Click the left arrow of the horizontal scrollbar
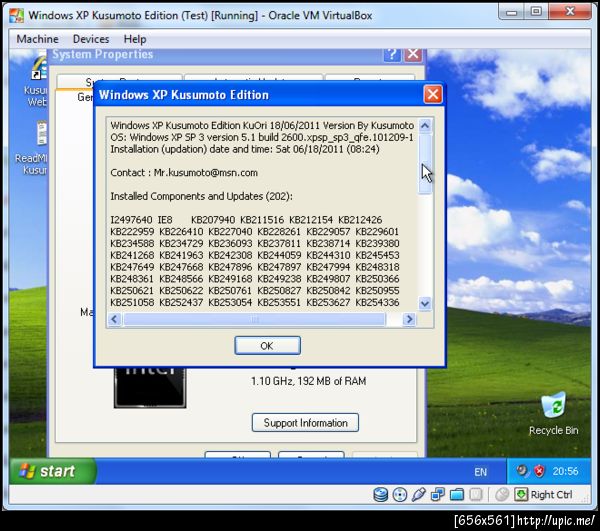 (114, 319)
